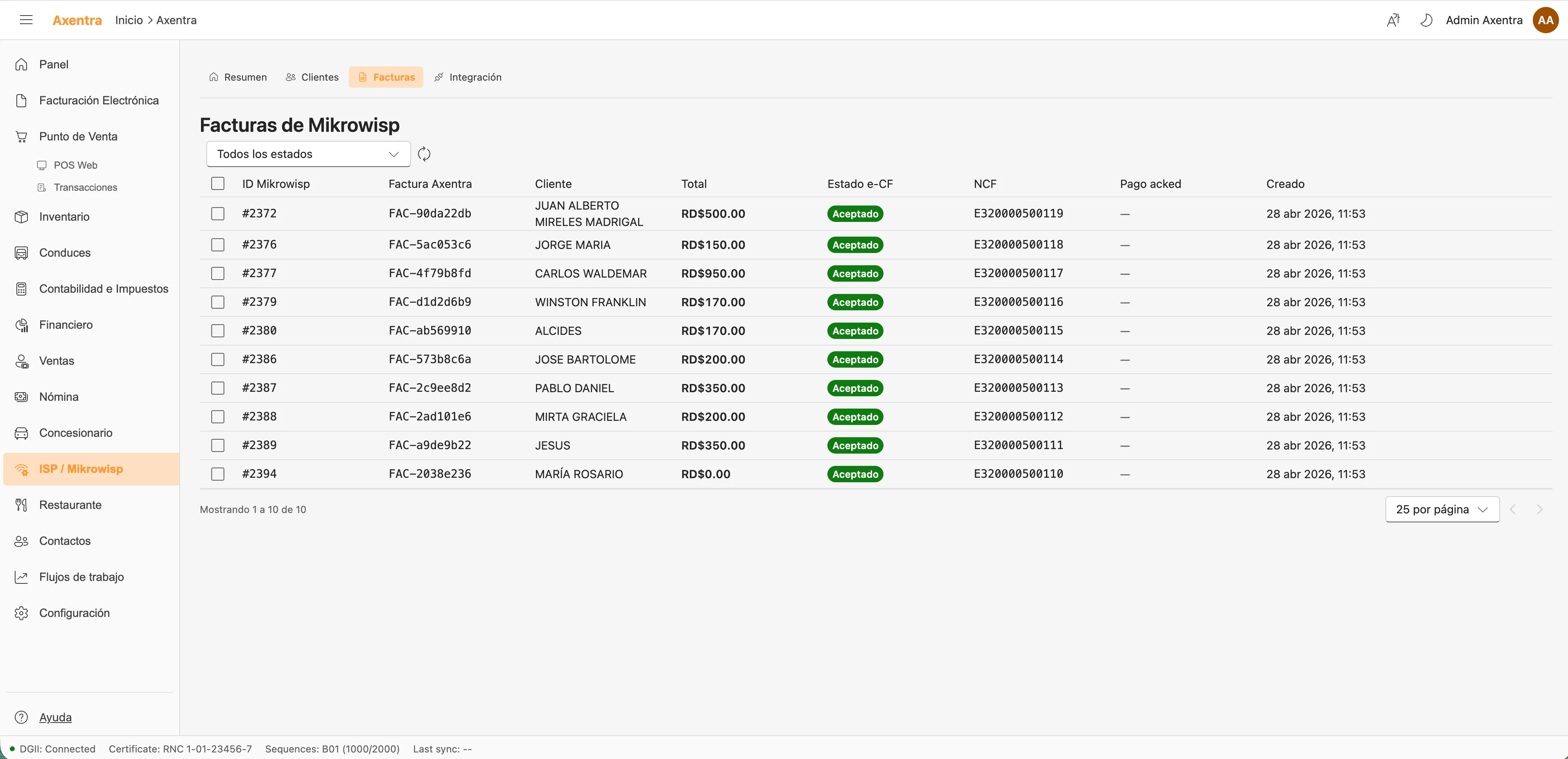Open the language translate icon
Viewport: 1568px width, 759px height.
tap(1393, 20)
